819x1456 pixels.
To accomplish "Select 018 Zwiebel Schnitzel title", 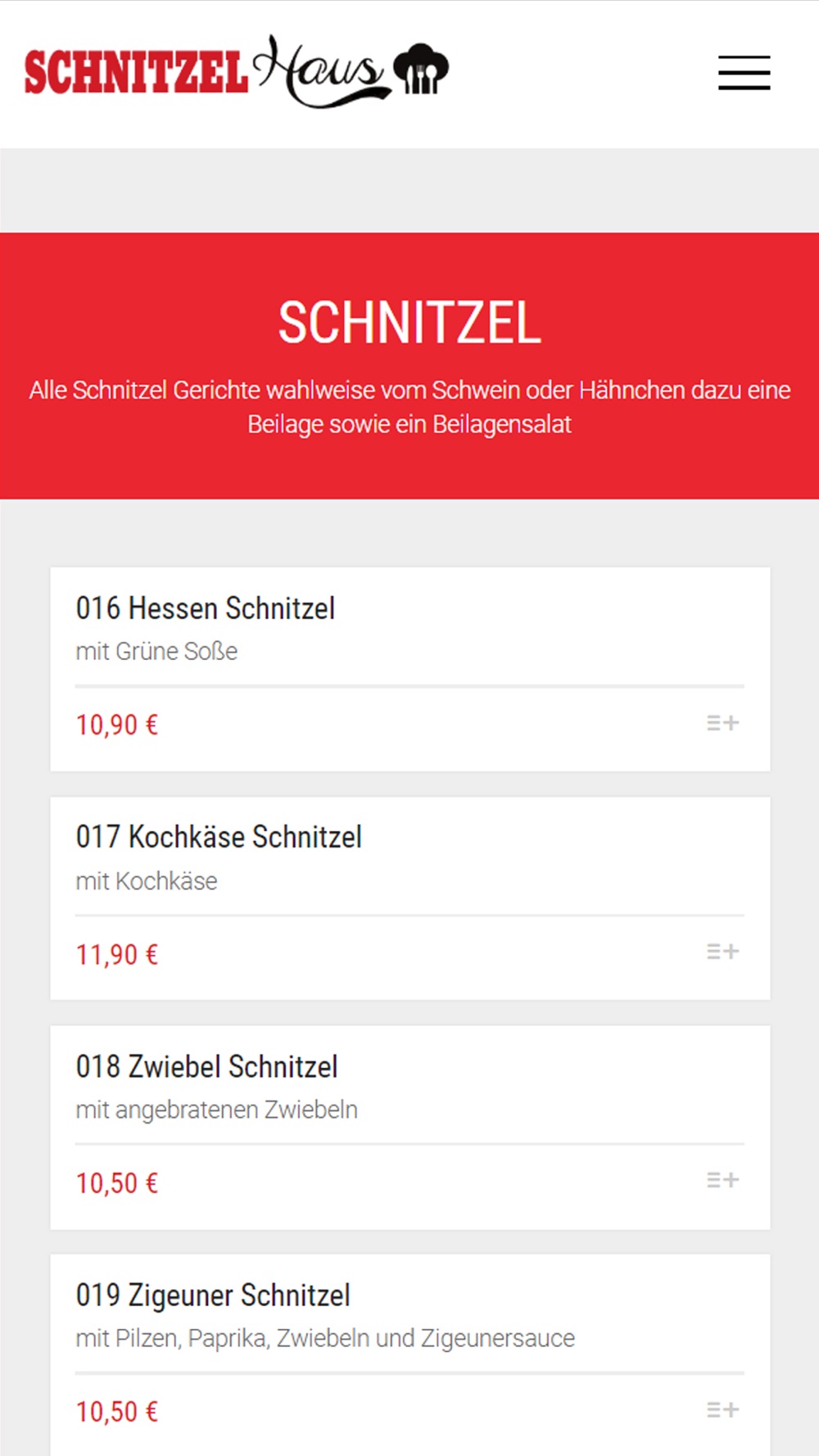I will click(206, 1066).
